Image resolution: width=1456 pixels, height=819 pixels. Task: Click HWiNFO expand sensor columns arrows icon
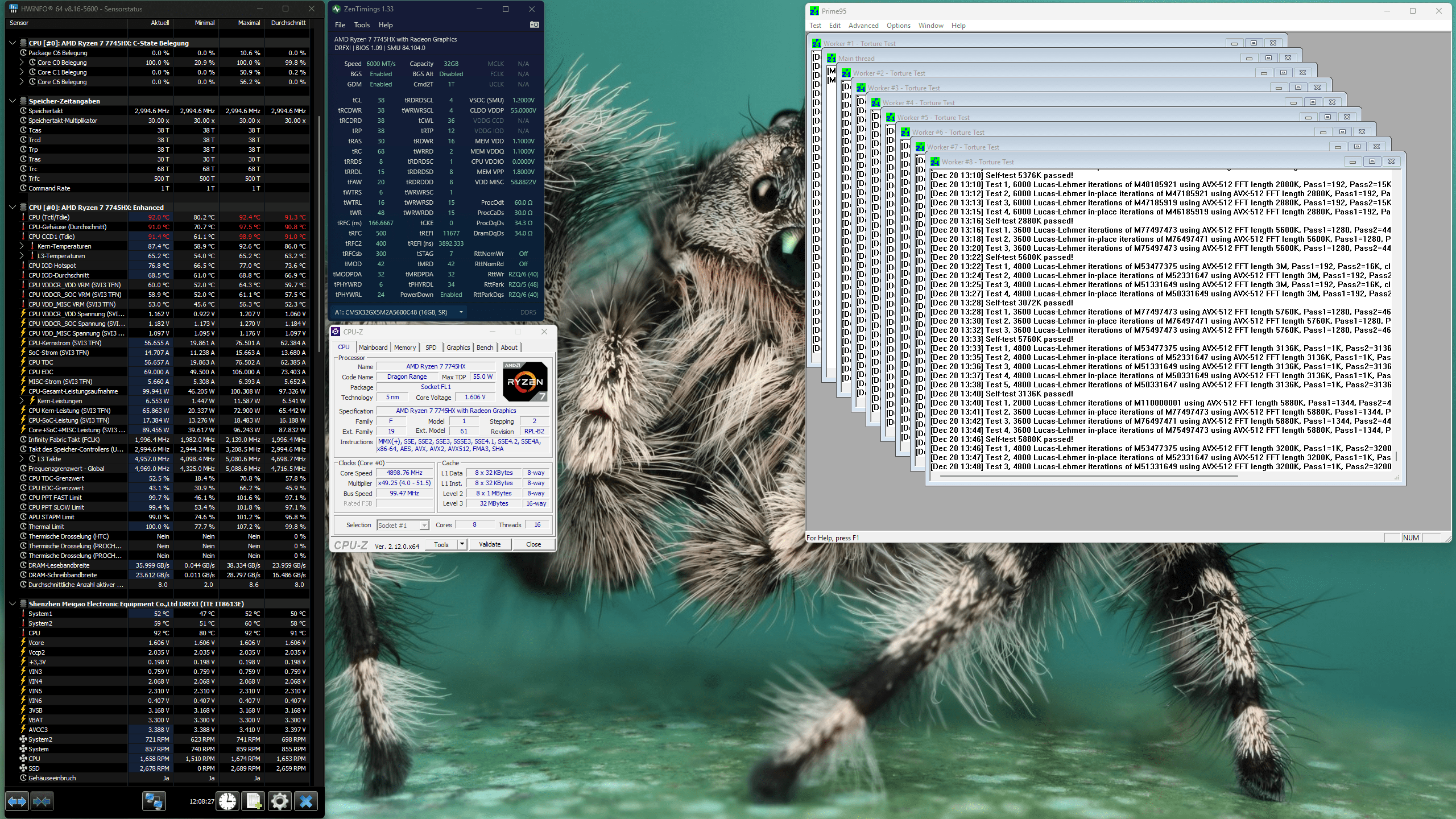(x=17, y=801)
